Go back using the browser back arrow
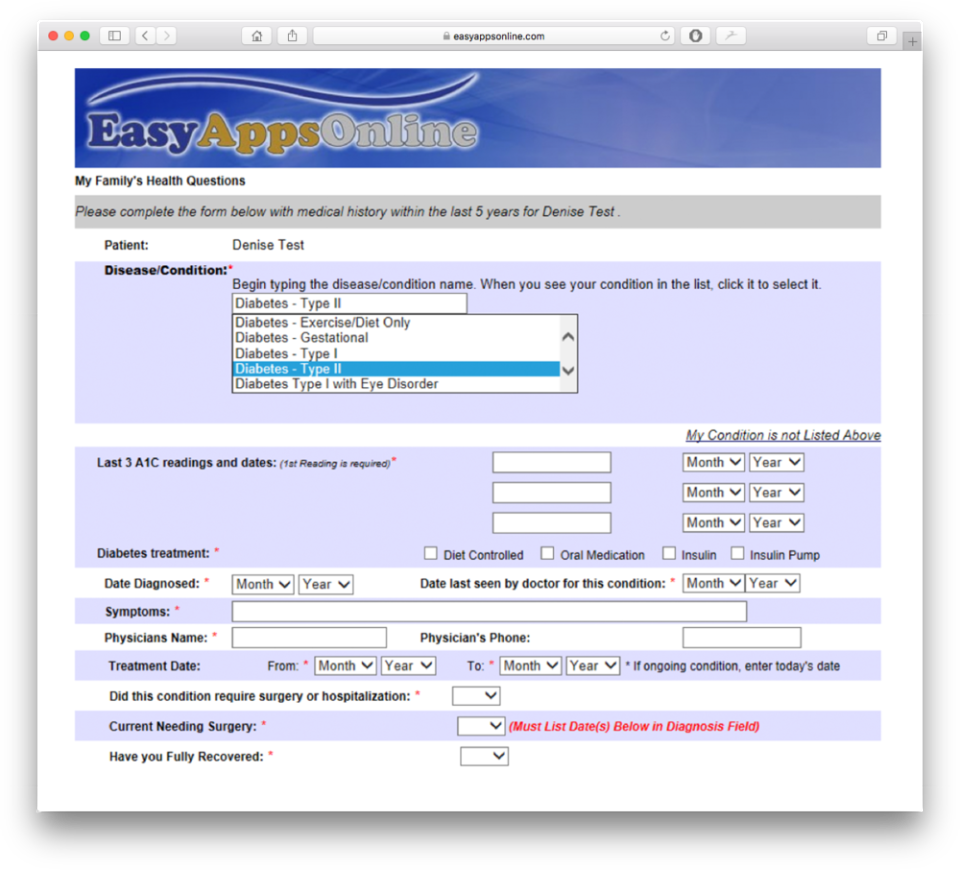This screenshot has height=870, width=960. point(145,35)
